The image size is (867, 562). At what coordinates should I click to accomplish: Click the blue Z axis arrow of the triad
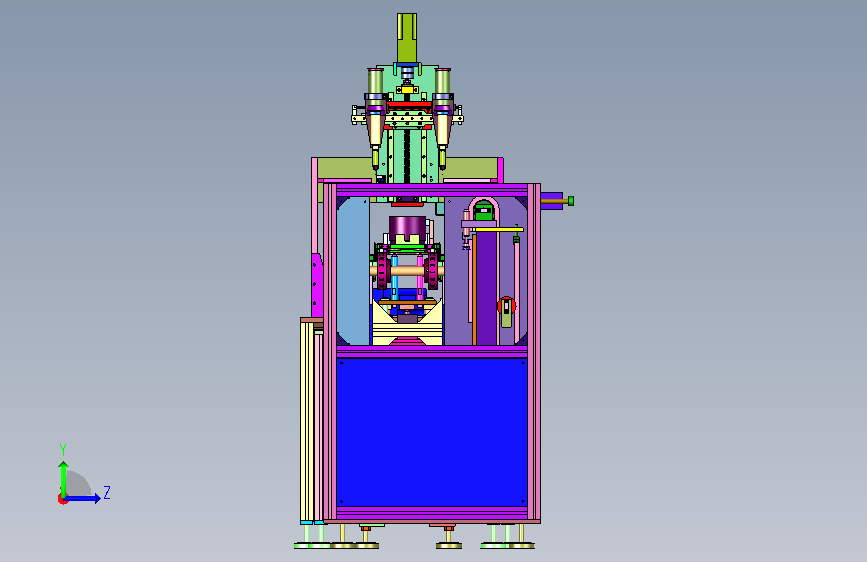click(82, 498)
